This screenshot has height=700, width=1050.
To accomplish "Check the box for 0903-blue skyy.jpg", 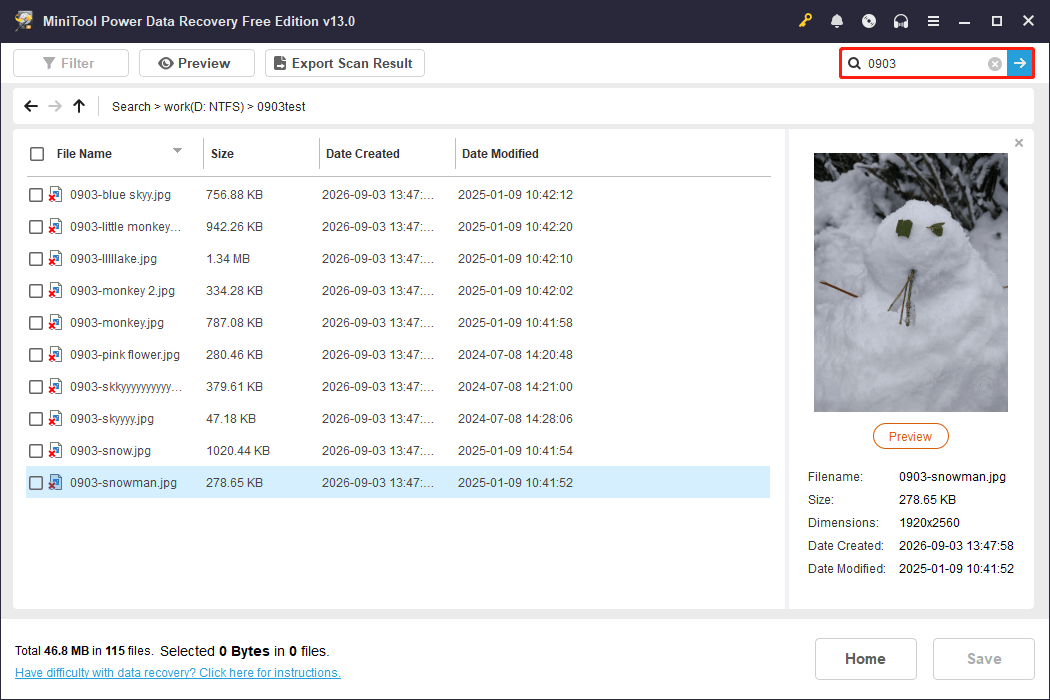I will (x=36, y=195).
